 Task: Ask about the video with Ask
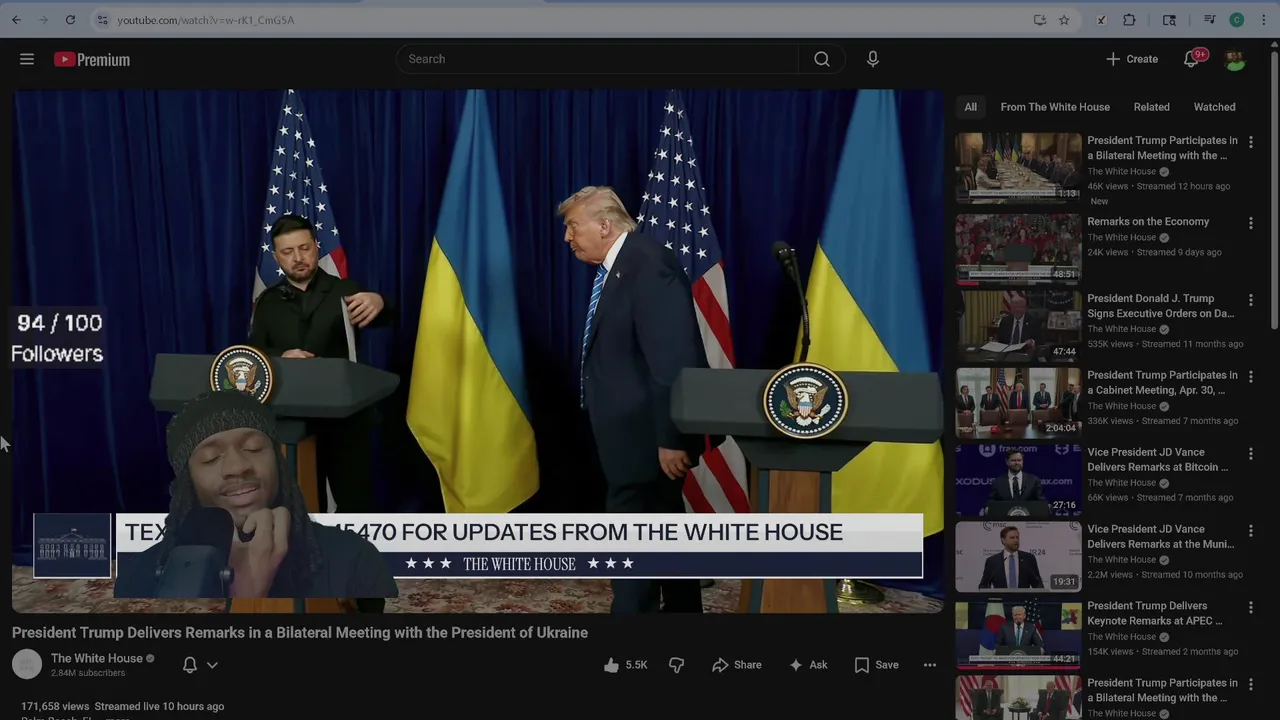click(808, 665)
